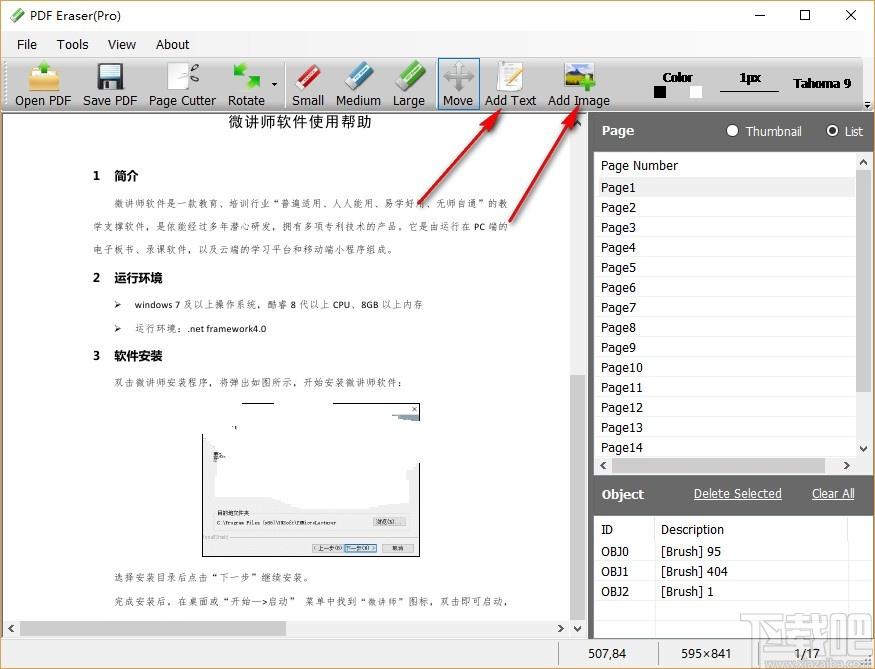Image resolution: width=875 pixels, height=669 pixels.
Task: Click page list scroll left arrow
Action: tap(603, 465)
